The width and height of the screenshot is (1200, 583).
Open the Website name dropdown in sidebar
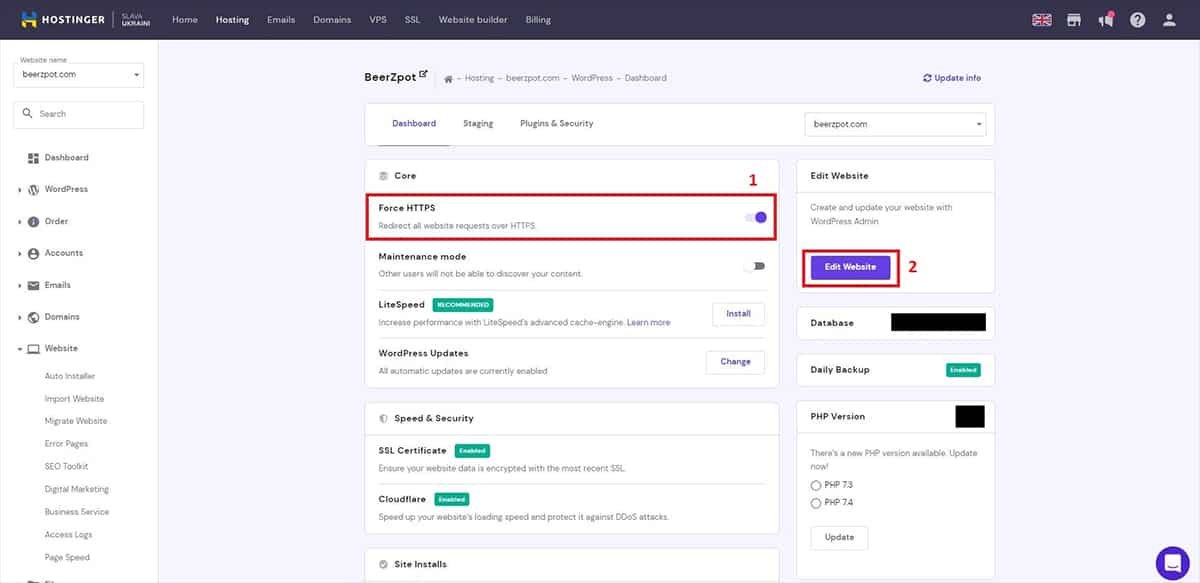[78, 74]
